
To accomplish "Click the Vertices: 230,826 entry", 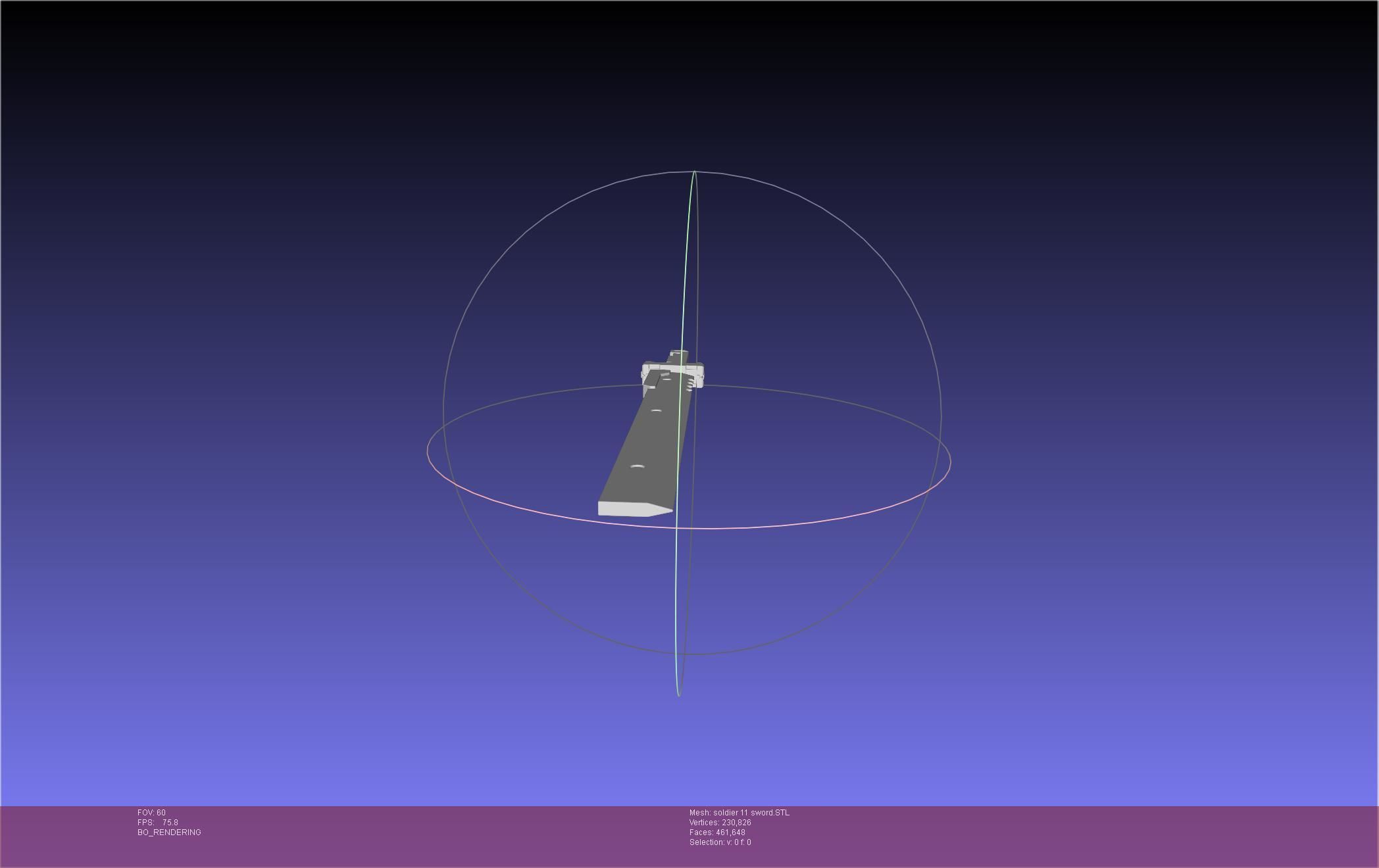I will click(720, 823).
